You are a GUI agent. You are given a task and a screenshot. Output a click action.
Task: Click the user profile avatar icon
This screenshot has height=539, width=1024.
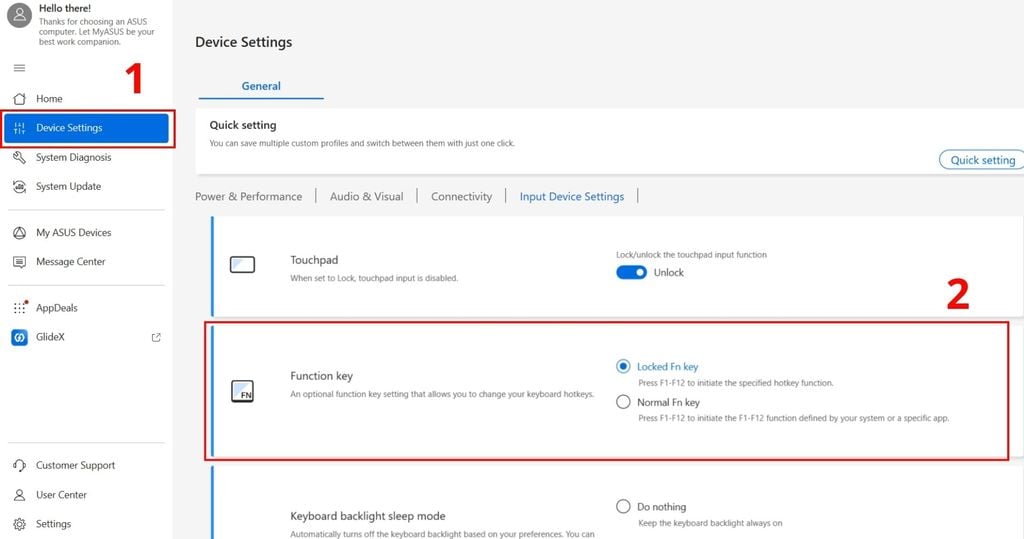pos(19,15)
